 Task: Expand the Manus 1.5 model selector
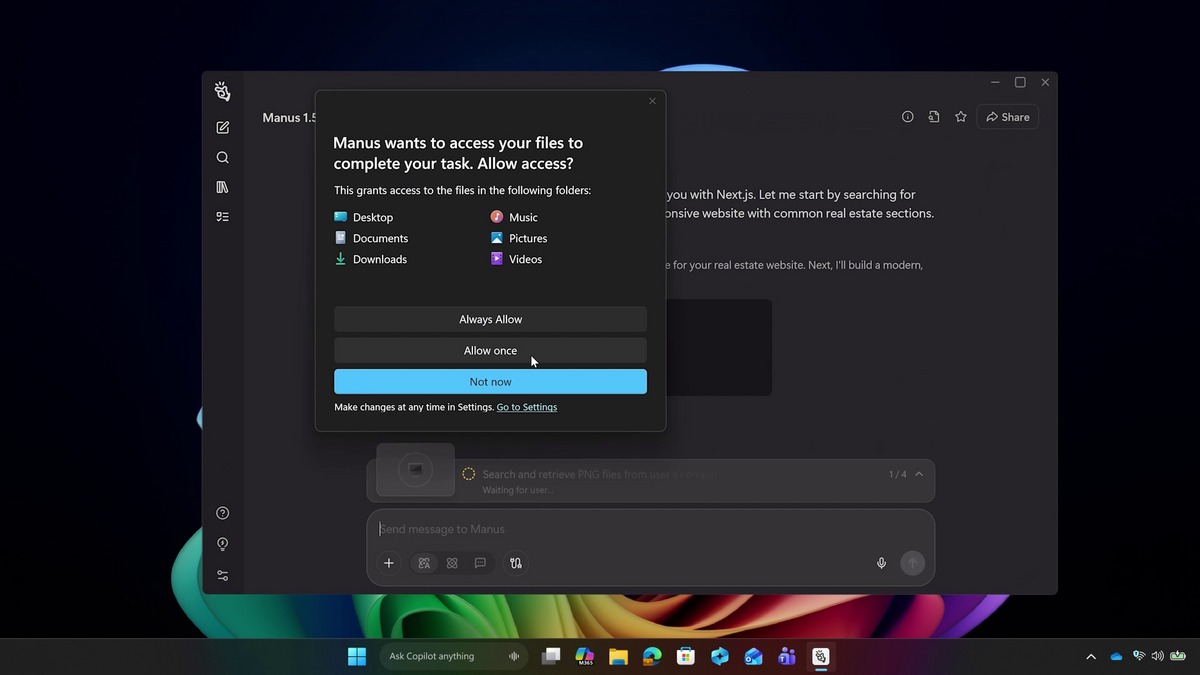289,117
